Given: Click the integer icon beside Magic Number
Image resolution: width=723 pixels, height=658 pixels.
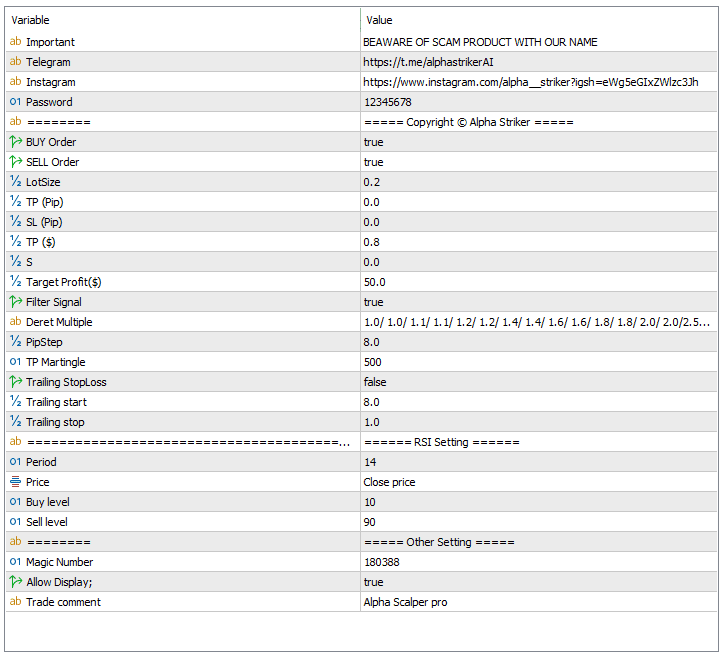Looking at the screenshot, I should (15, 562).
